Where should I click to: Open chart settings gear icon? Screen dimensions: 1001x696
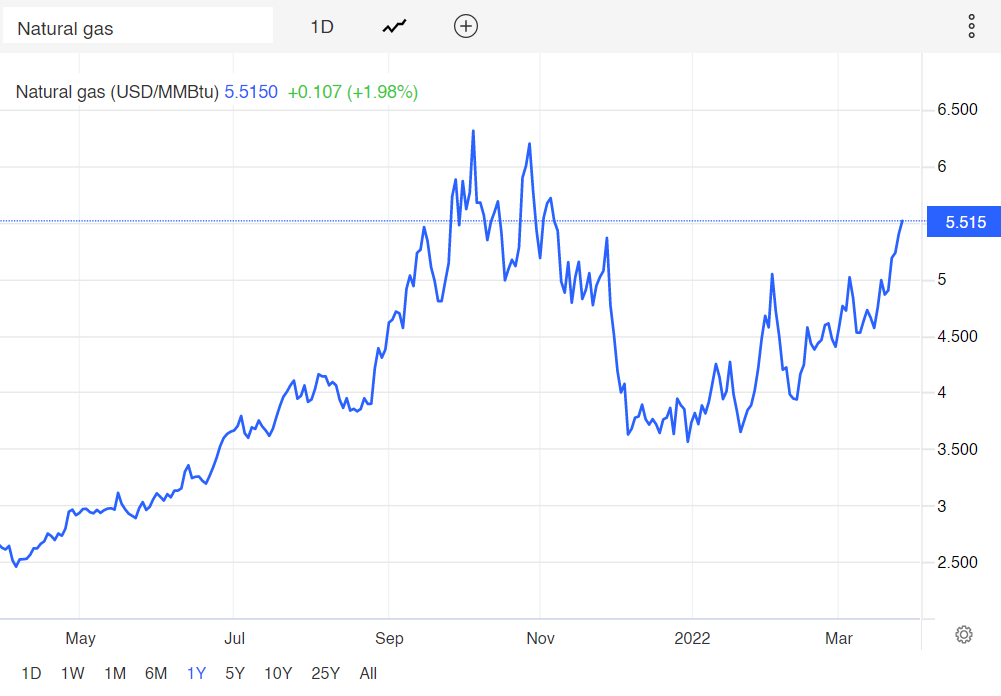pos(964,634)
